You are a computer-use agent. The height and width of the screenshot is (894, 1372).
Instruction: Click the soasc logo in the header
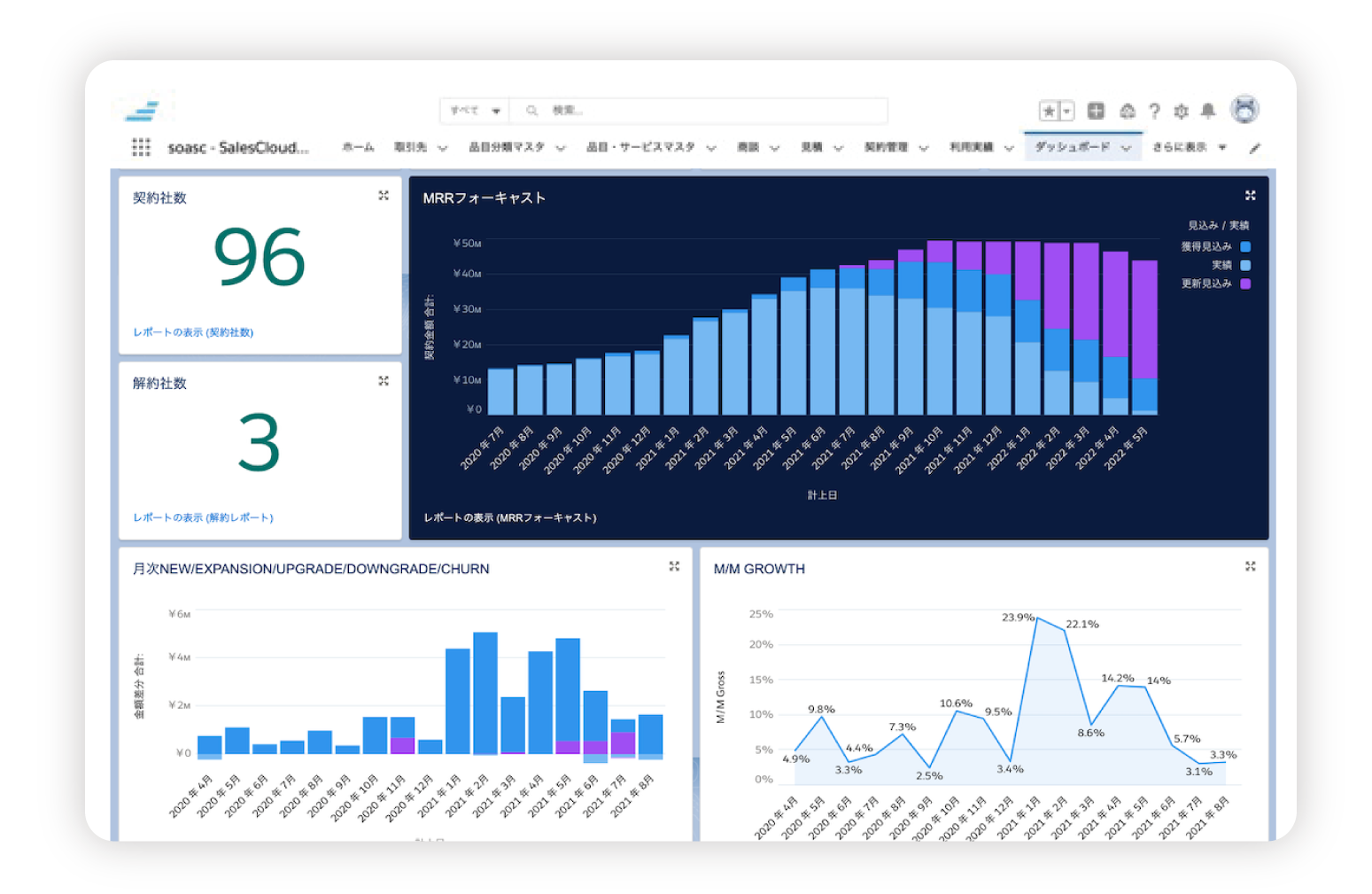coord(143,110)
